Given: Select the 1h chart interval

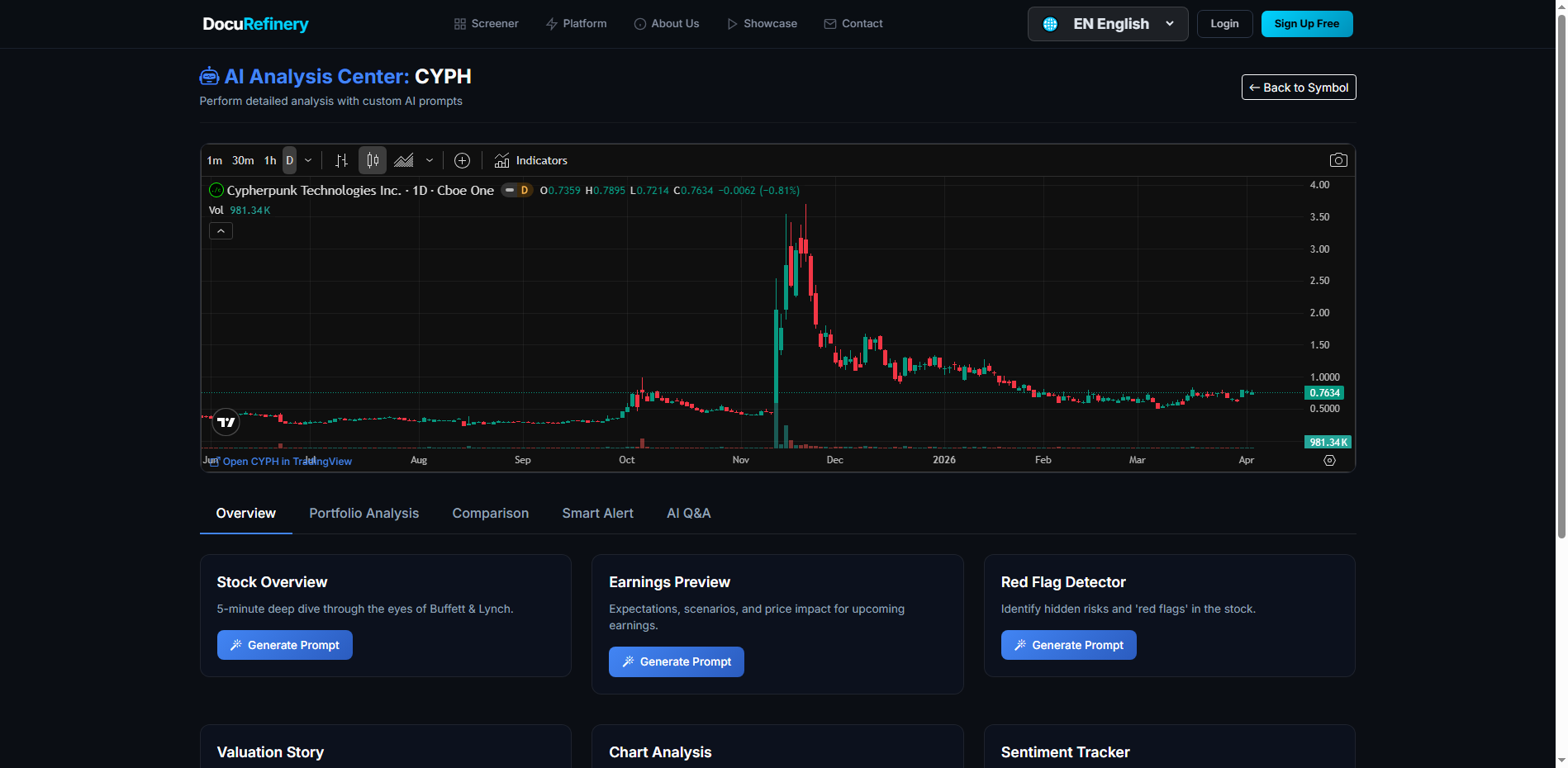Looking at the screenshot, I should click(x=270, y=160).
